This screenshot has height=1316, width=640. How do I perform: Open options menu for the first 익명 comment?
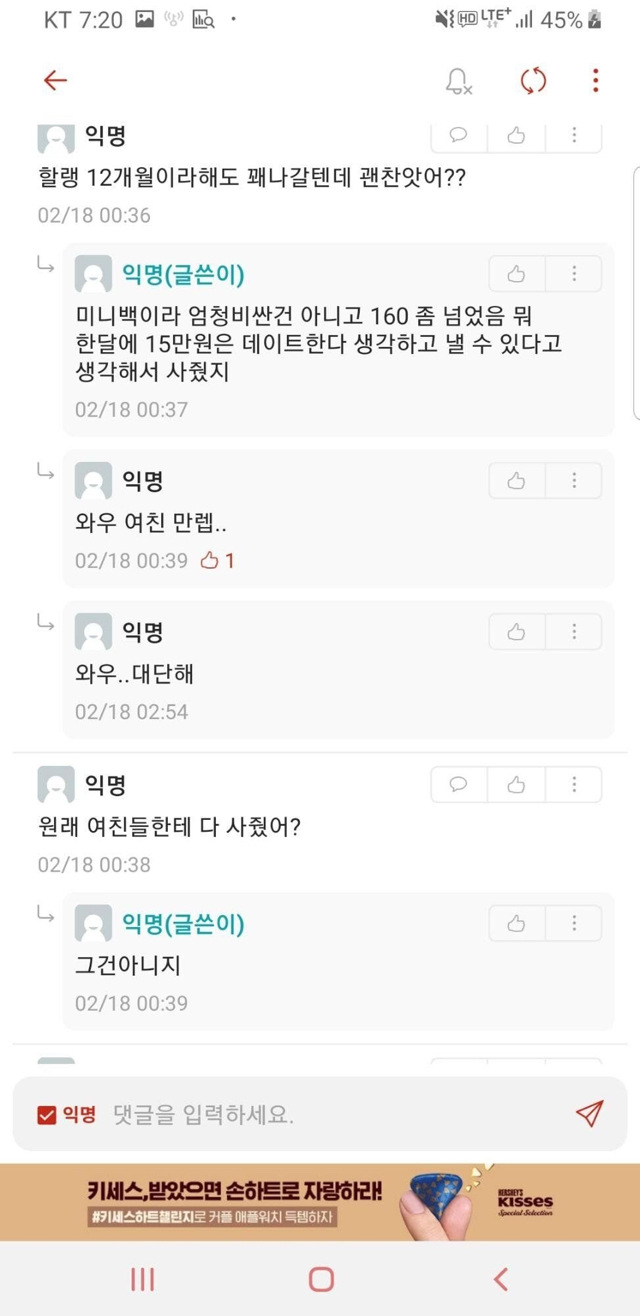click(574, 135)
